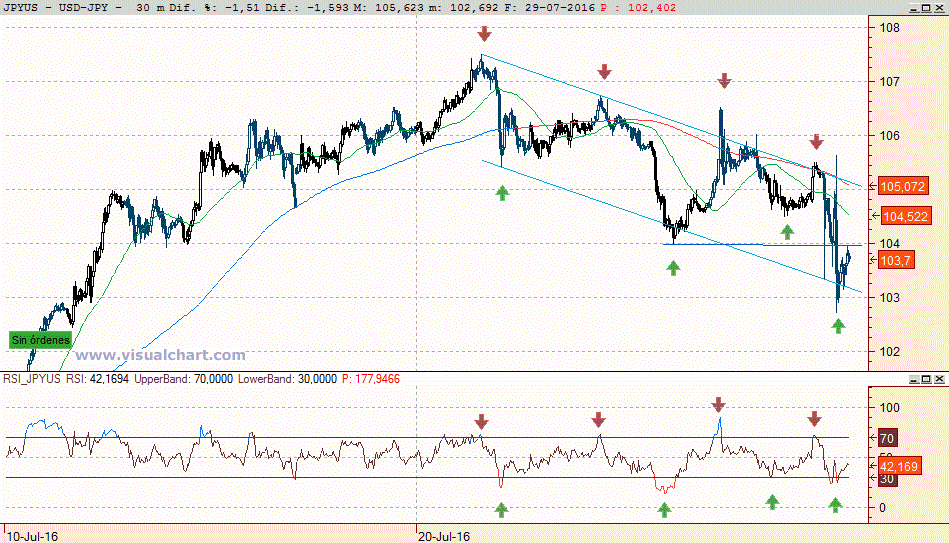Click the RSI upper band 70 tag

tap(887, 438)
